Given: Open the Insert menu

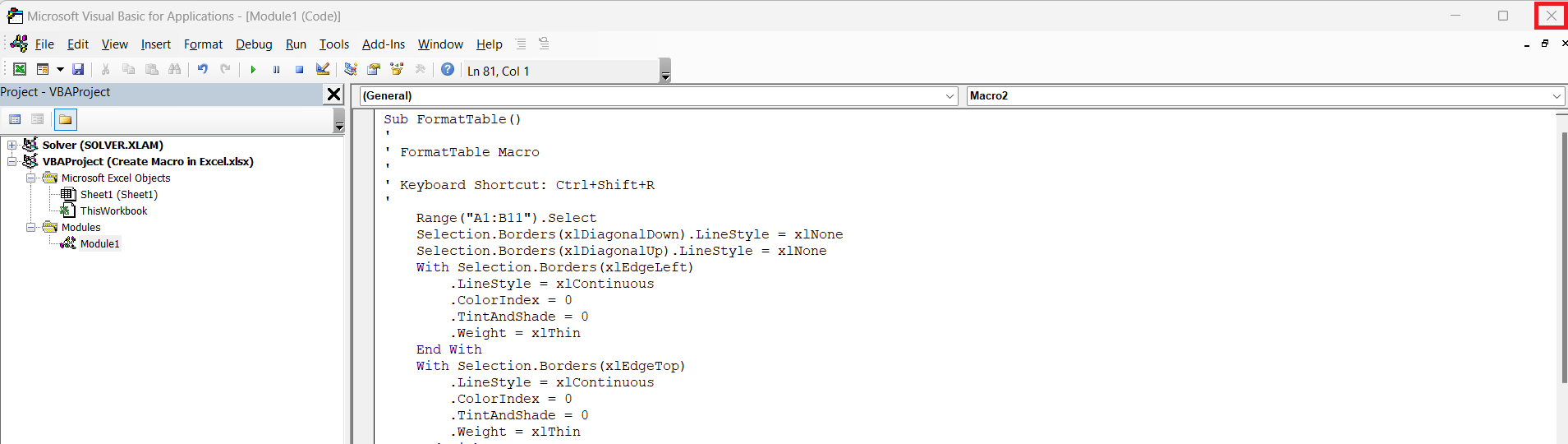Looking at the screenshot, I should 156,44.
